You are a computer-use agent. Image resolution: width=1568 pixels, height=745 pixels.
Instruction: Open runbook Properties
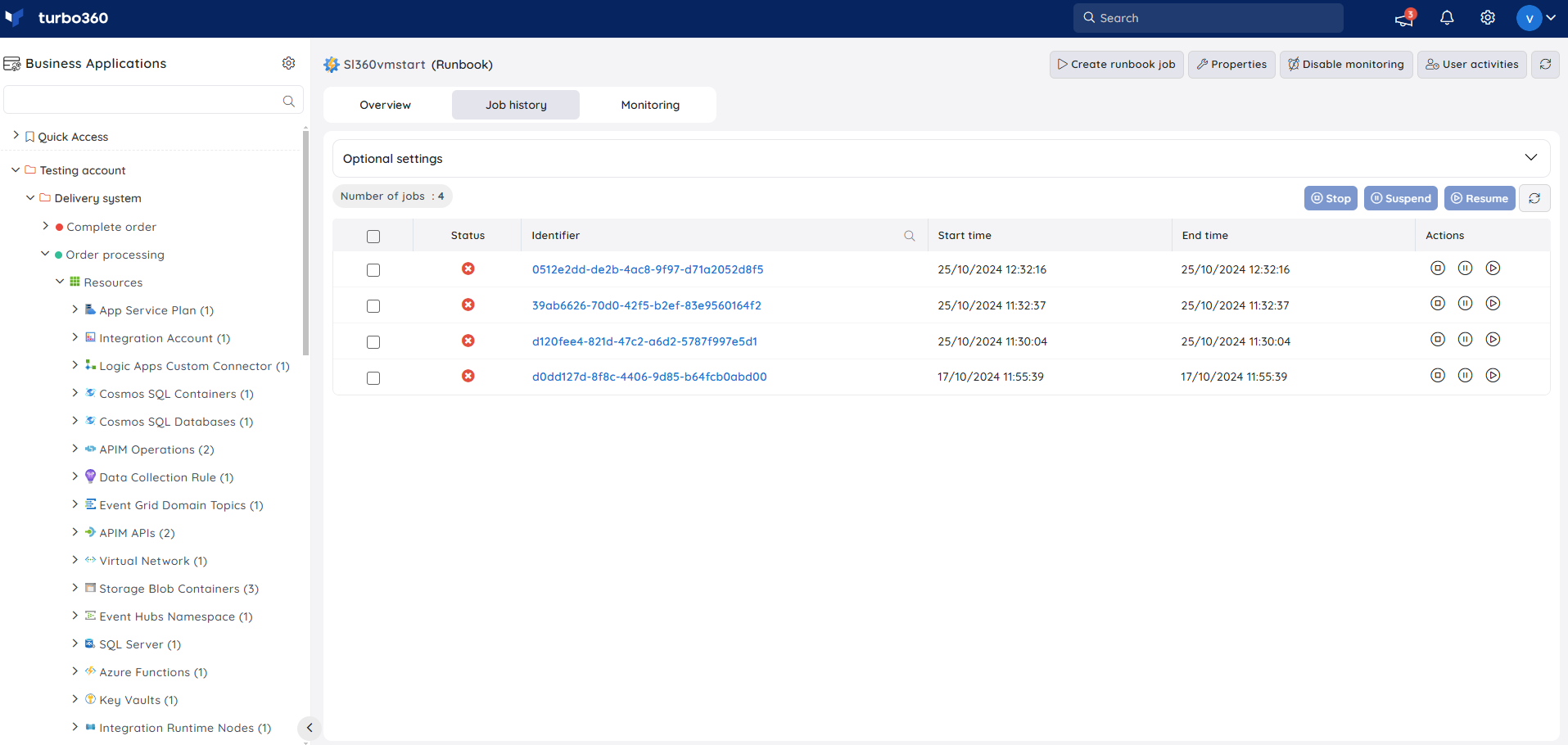pyautogui.click(x=1231, y=64)
